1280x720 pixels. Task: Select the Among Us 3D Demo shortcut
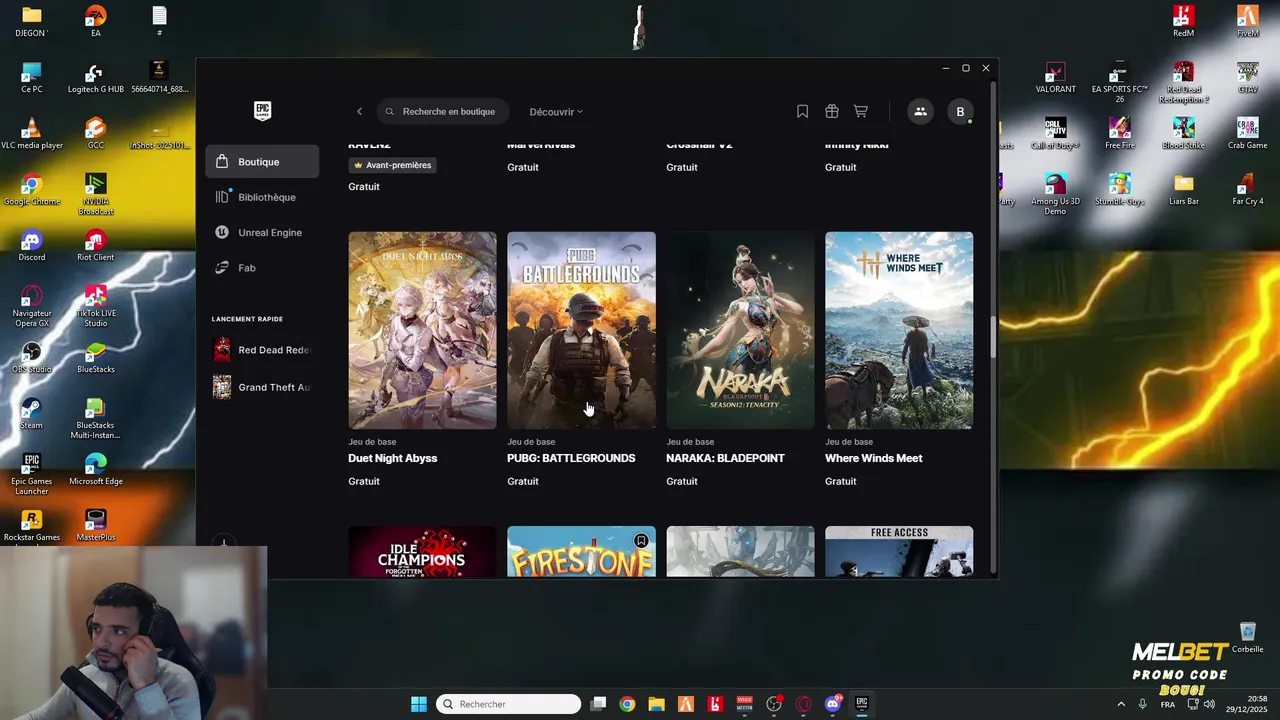(x=1055, y=195)
